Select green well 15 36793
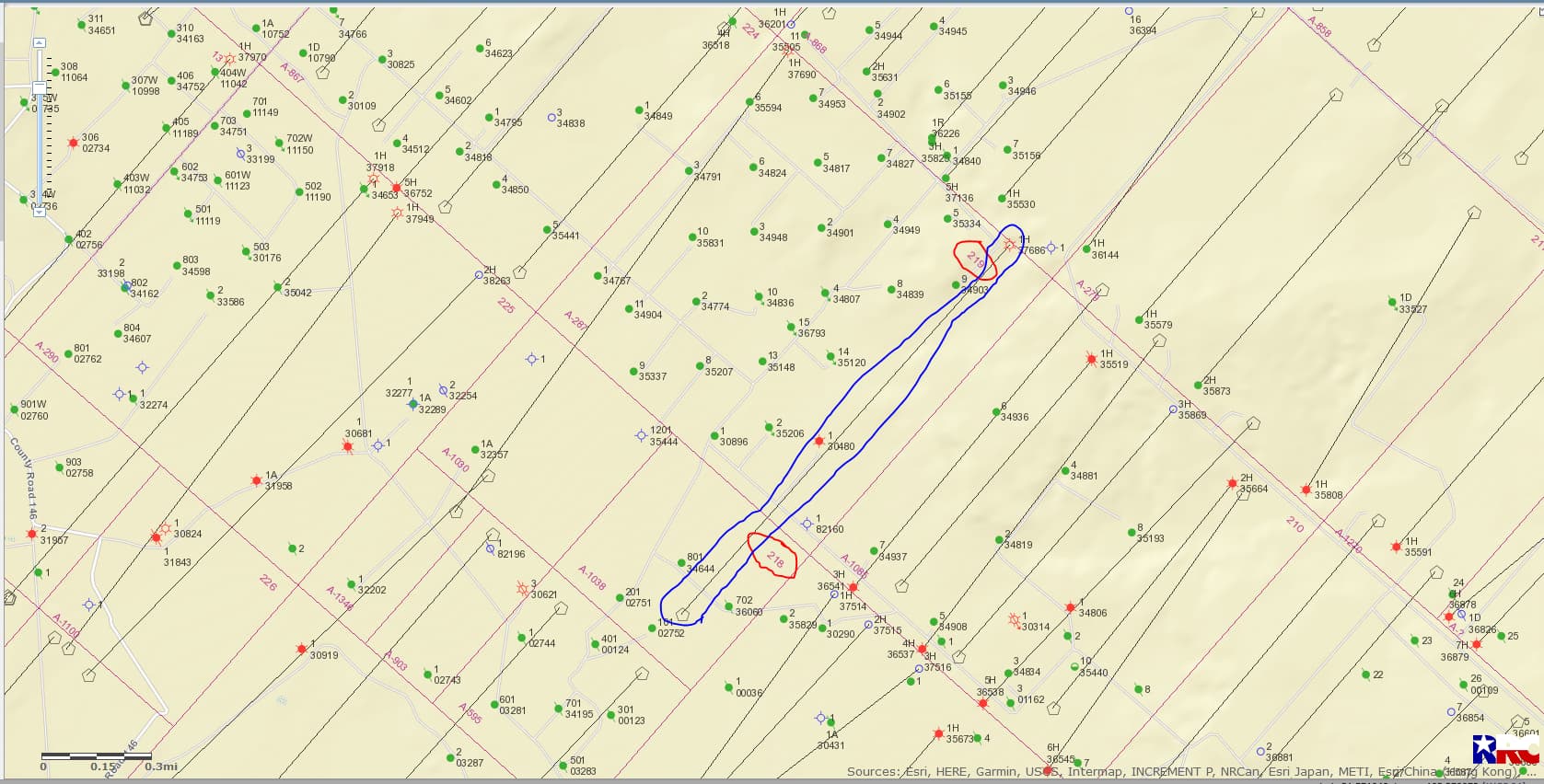 (x=791, y=327)
